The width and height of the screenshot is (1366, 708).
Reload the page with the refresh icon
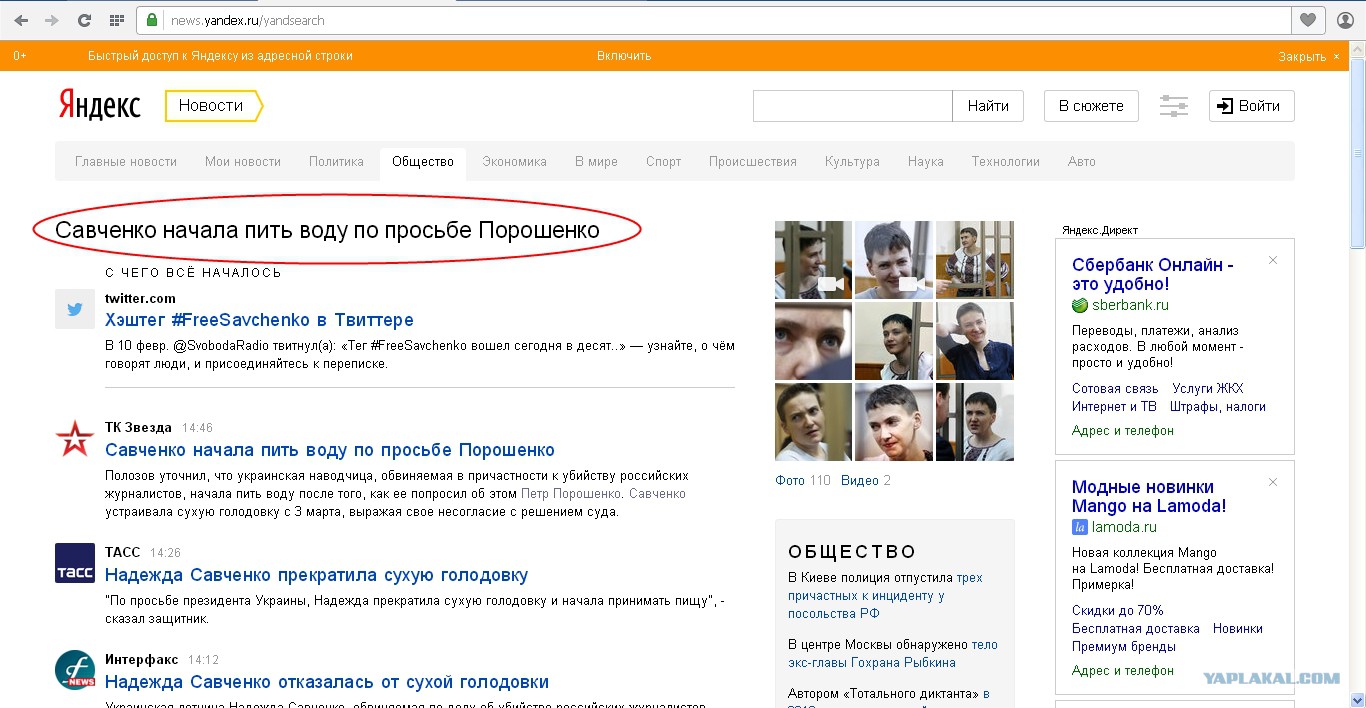[85, 20]
